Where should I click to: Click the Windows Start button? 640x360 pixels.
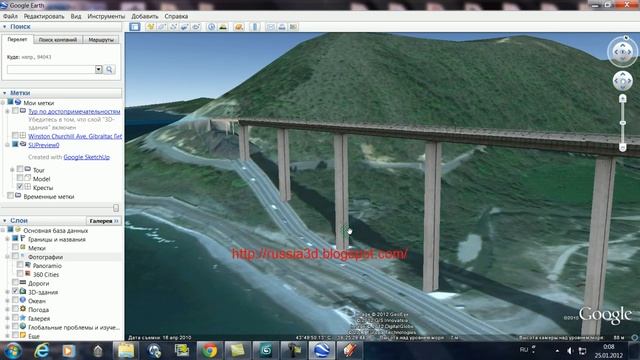(x=13, y=351)
